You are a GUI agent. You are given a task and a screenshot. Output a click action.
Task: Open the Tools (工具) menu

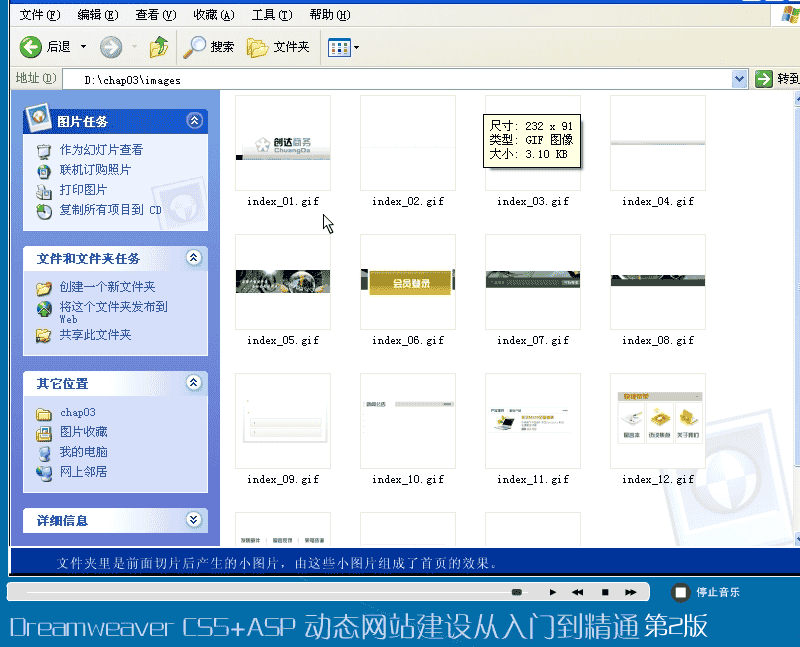pos(271,15)
